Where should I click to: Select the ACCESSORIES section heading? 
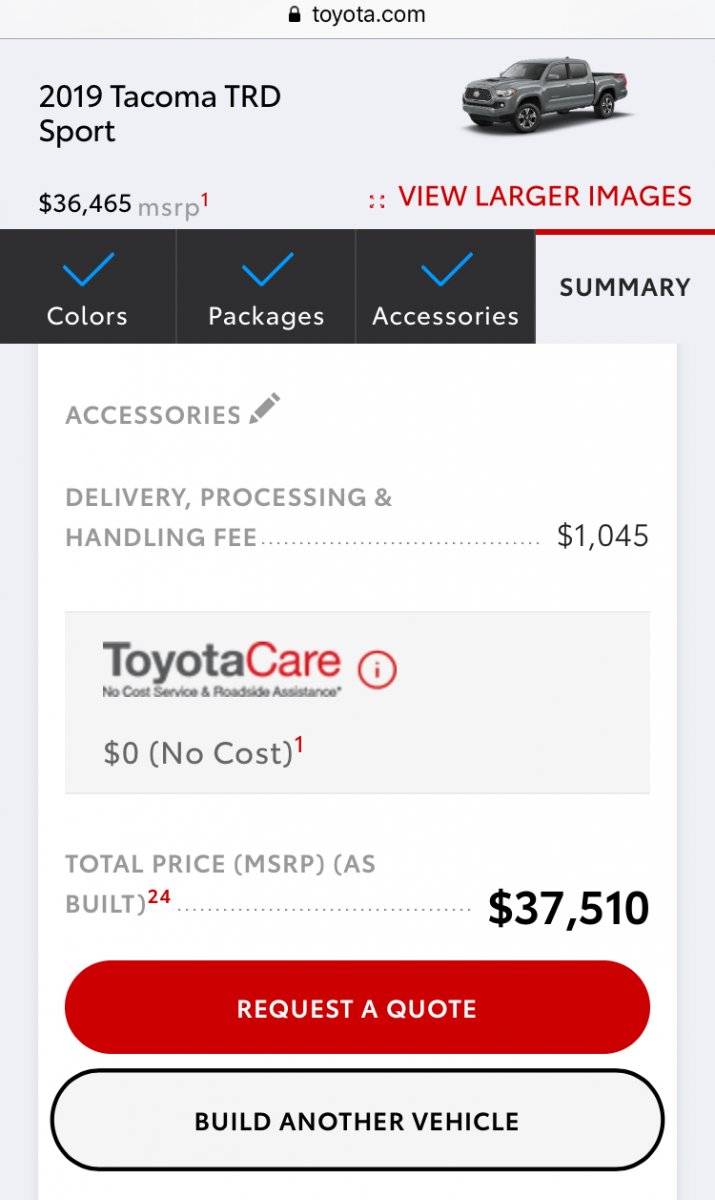point(153,415)
